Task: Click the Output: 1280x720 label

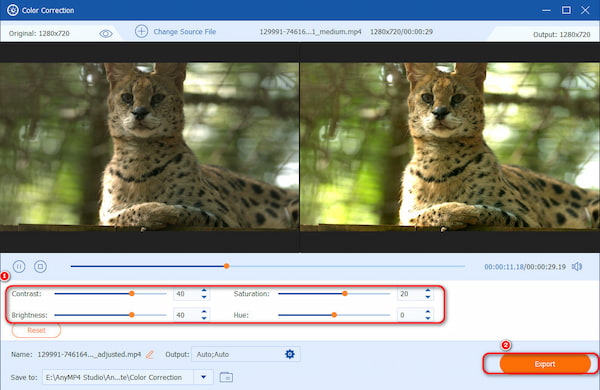Action: 562,34
